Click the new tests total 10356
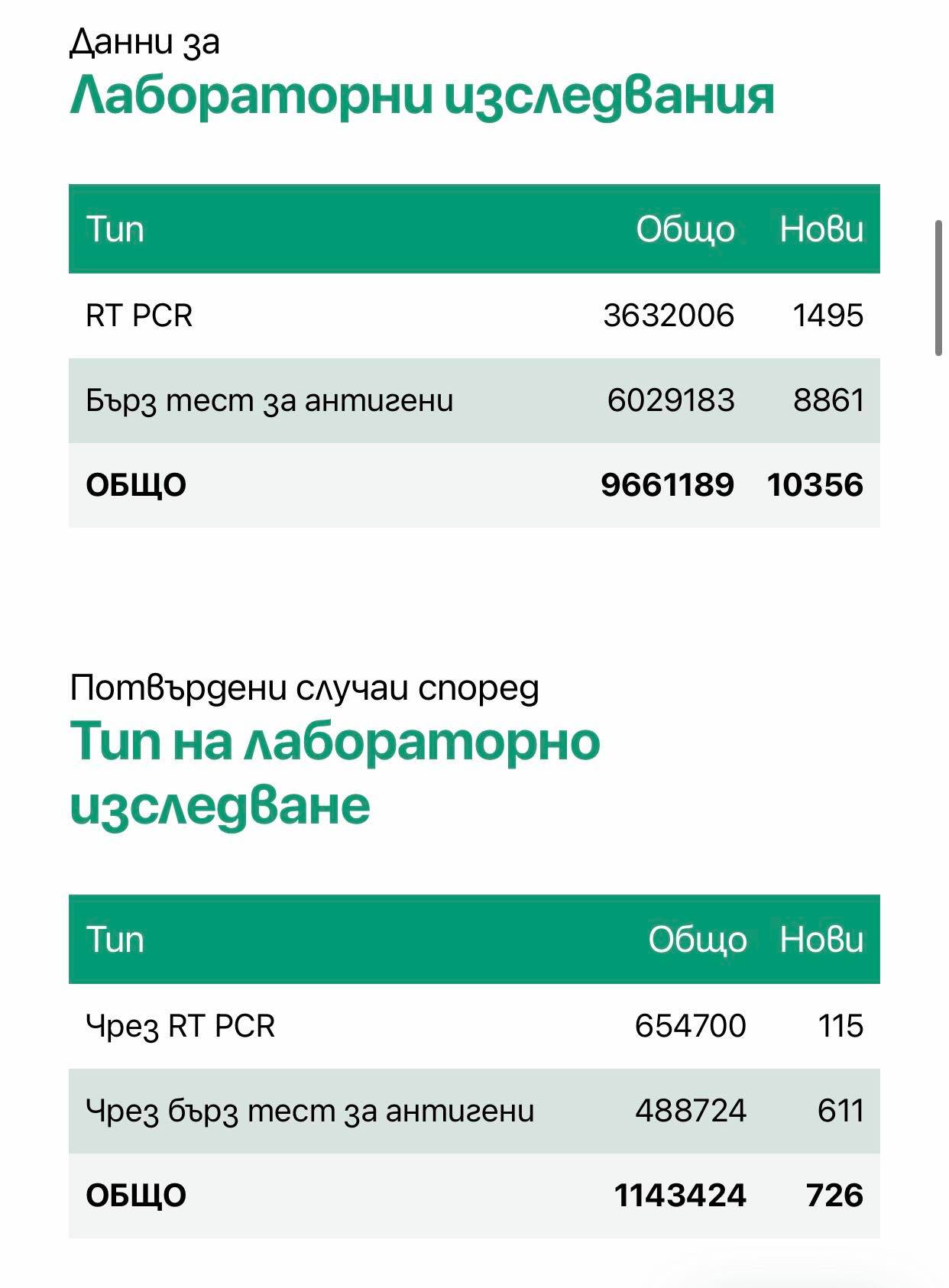 815,485
